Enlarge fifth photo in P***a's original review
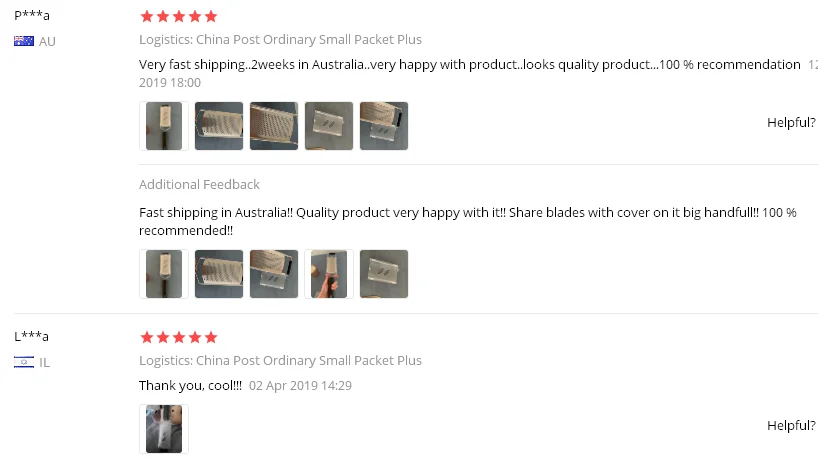The image size is (818, 467). (x=384, y=126)
